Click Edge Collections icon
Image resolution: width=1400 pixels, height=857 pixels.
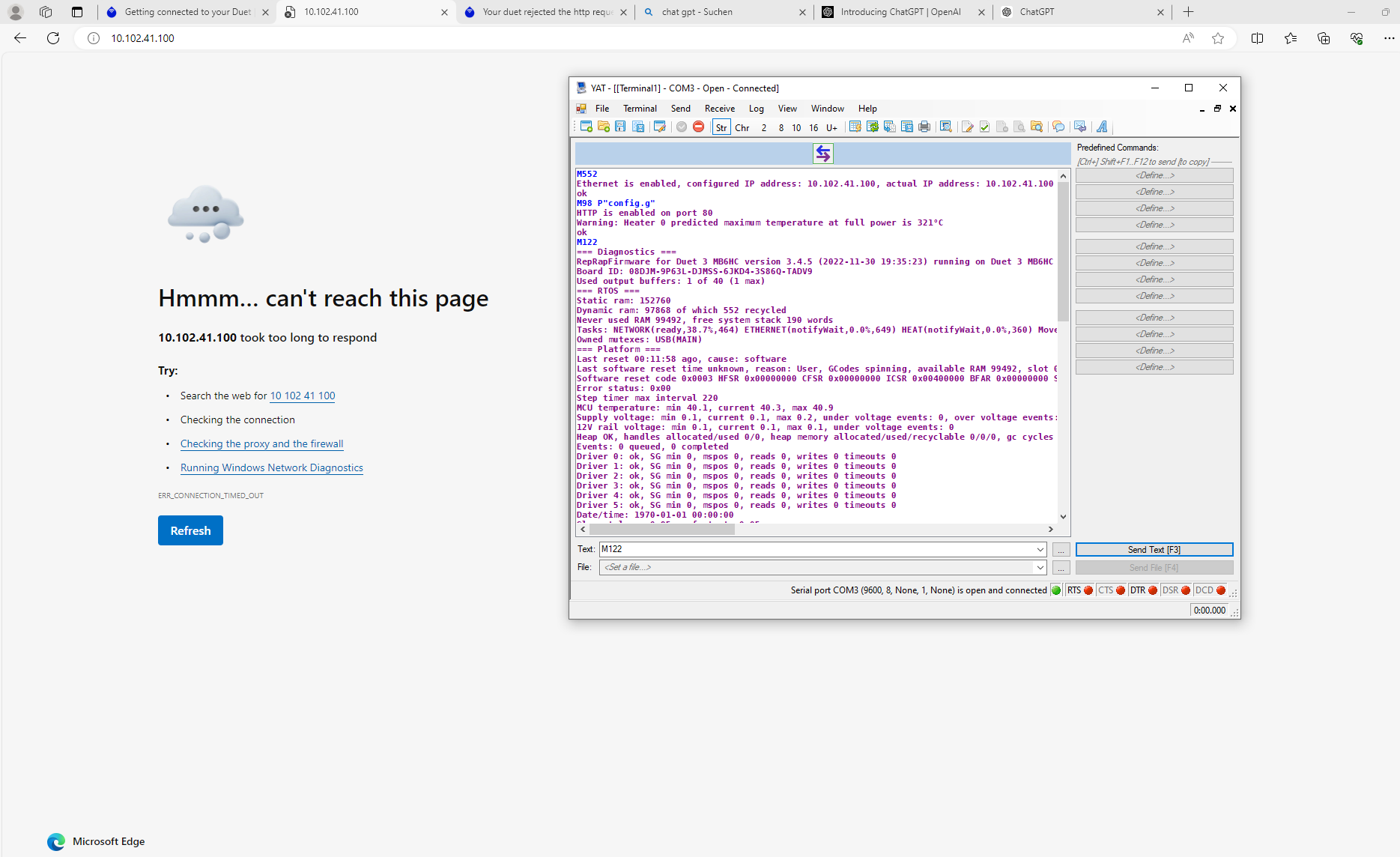pos(1324,38)
